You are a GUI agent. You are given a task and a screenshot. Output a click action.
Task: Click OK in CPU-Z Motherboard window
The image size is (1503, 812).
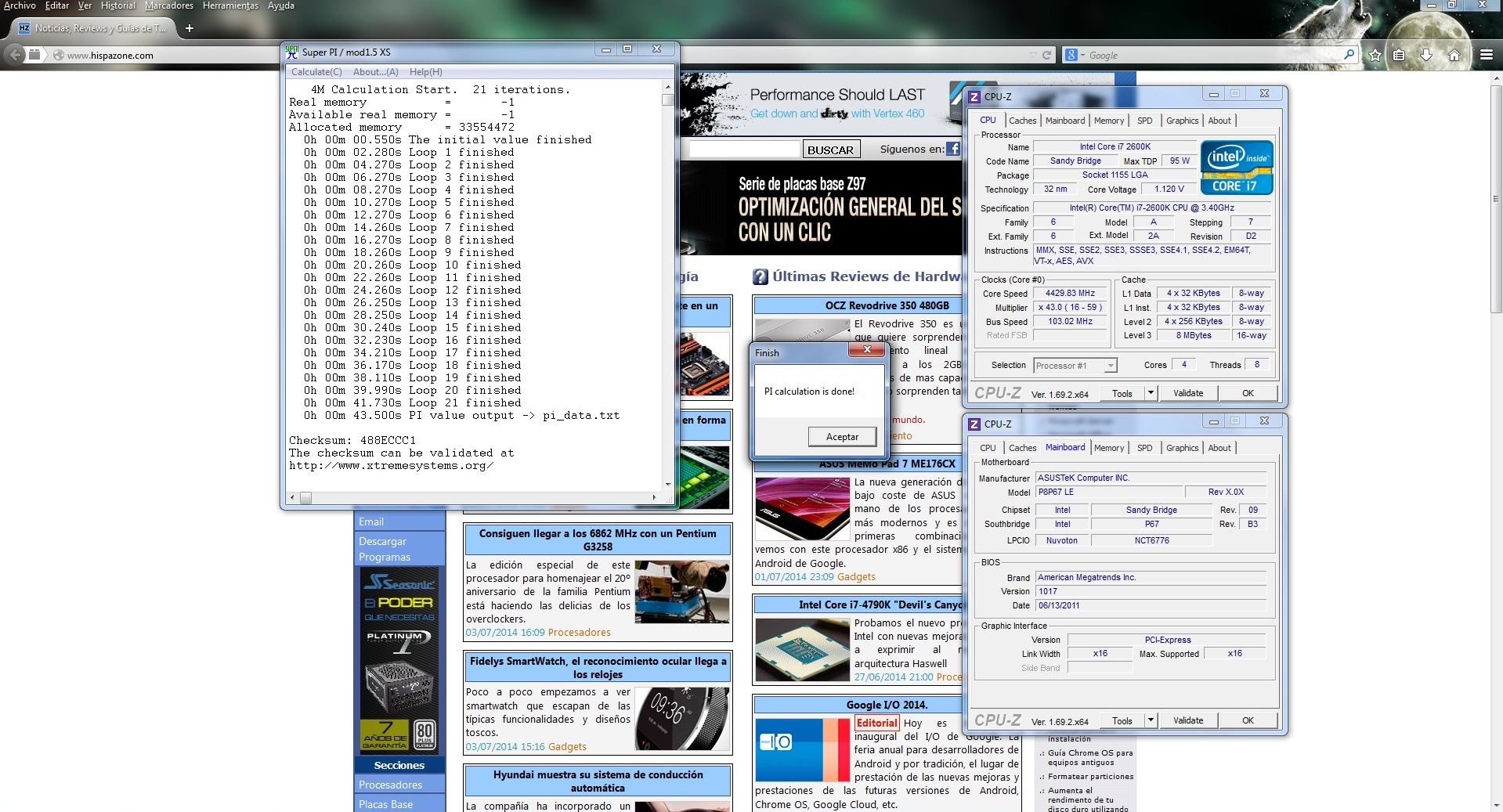(1248, 720)
